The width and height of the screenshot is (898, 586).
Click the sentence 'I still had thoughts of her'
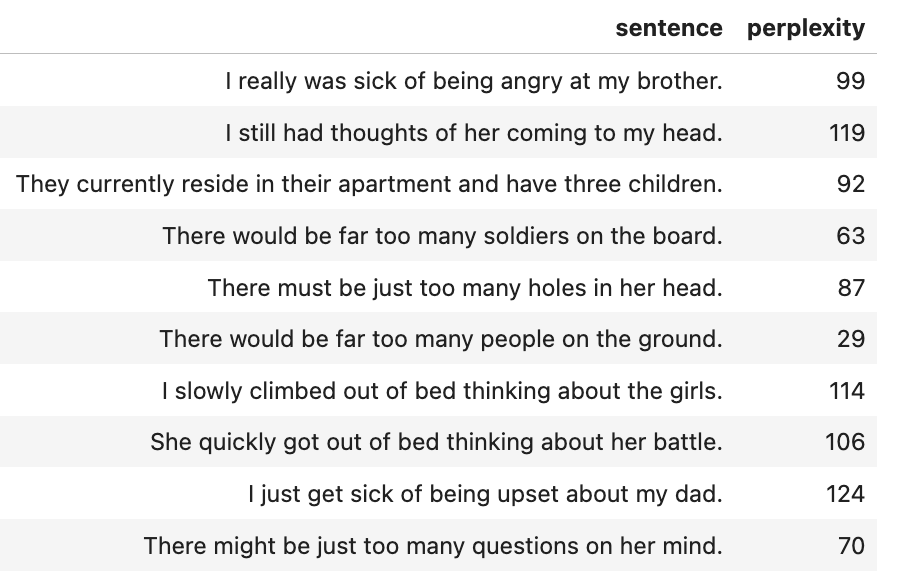click(480, 133)
